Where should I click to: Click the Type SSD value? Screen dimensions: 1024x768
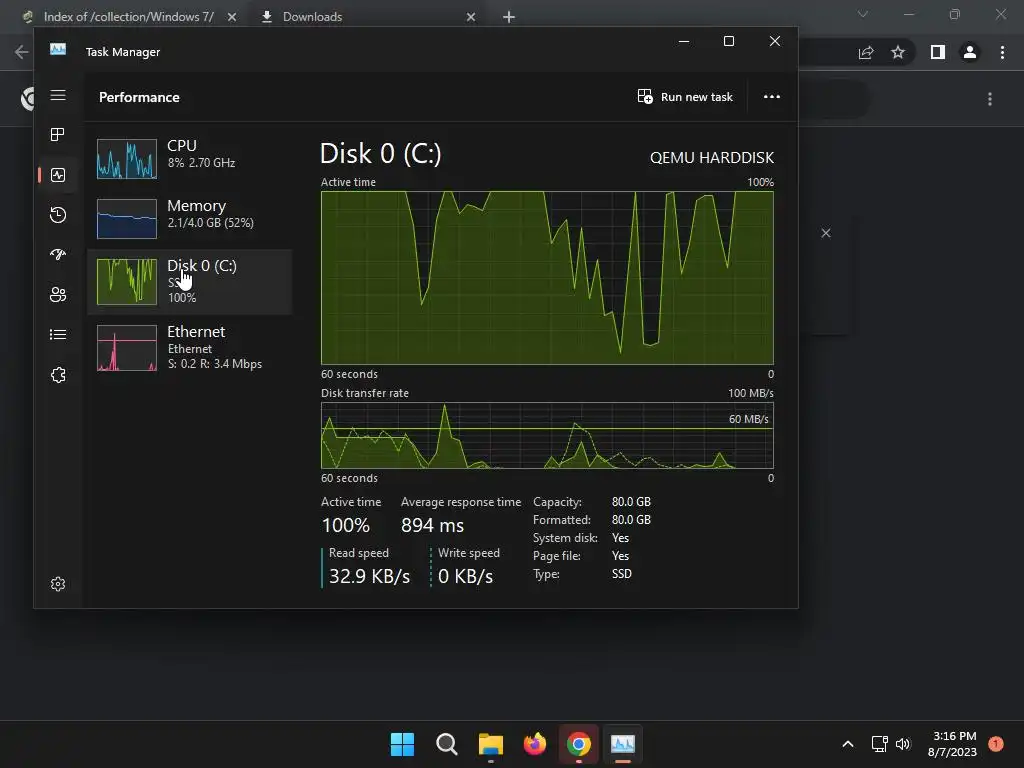tap(622, 573)
